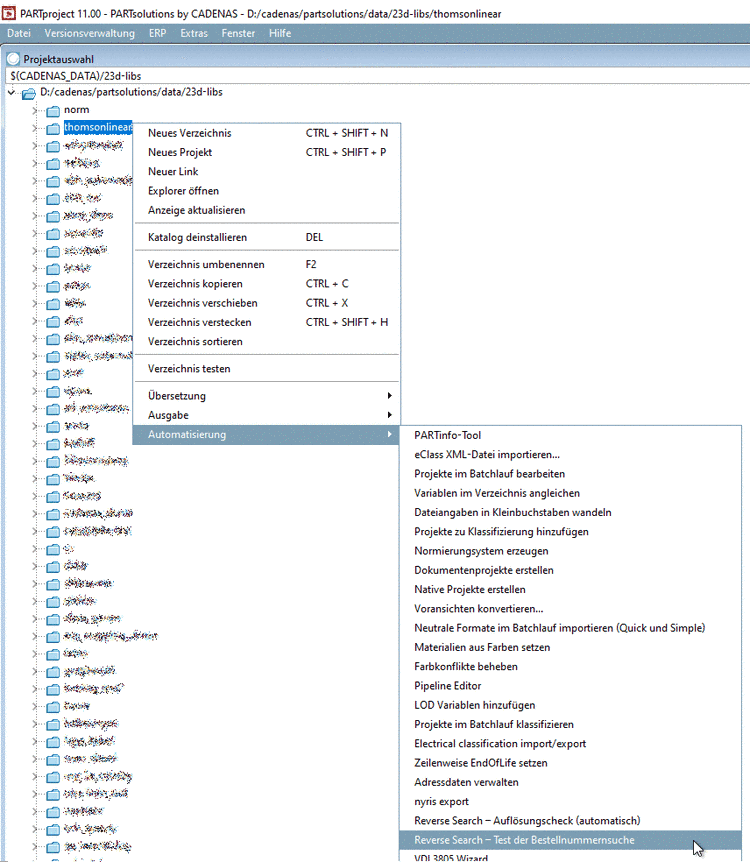Click the open folder icon of 23d-libs root
This screenshot has height=862, width=750.
pyautogui.click(x=29, y=94)
